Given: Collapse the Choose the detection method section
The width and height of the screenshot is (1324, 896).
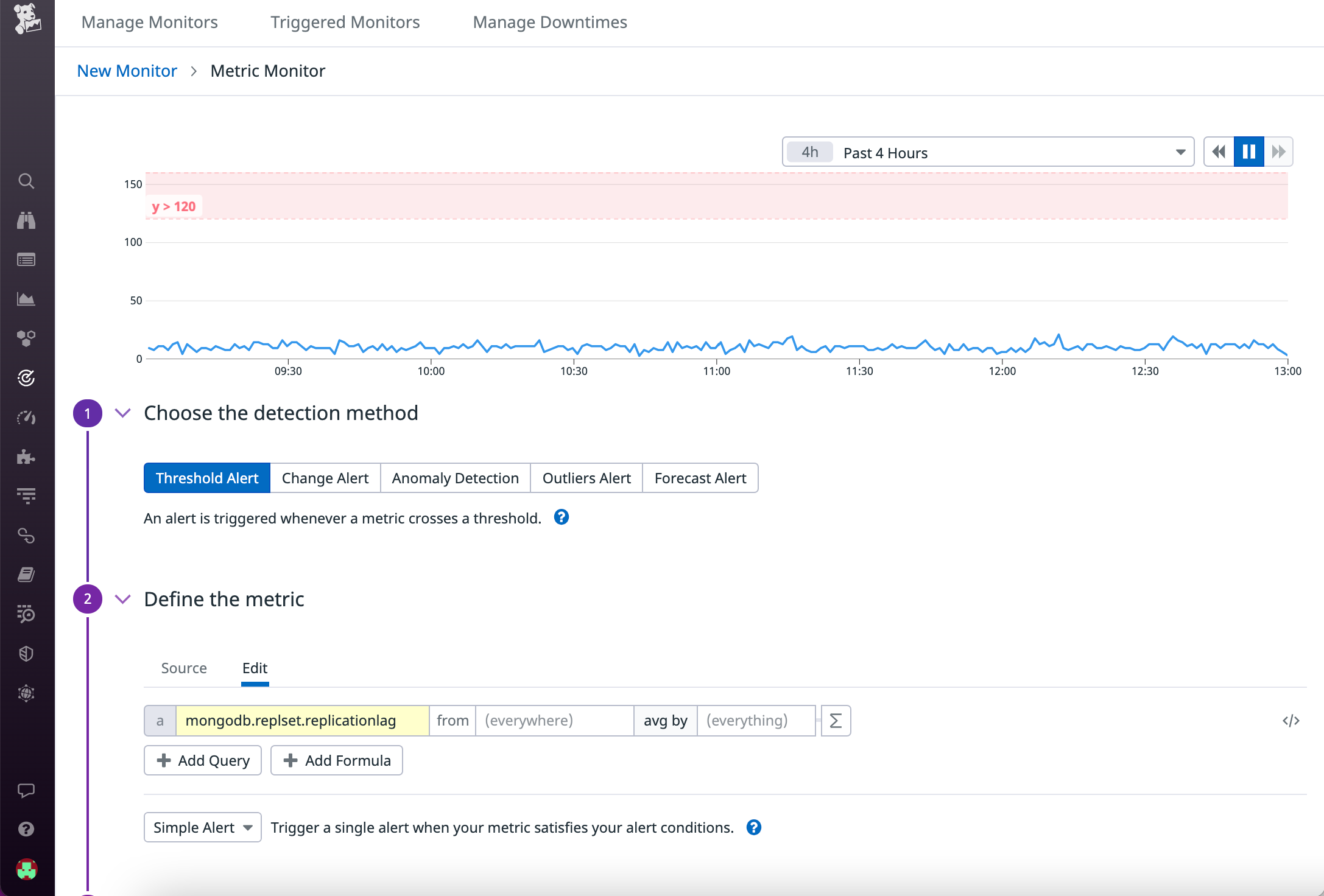Looking at the screenshot, I should tap(122, 413).
